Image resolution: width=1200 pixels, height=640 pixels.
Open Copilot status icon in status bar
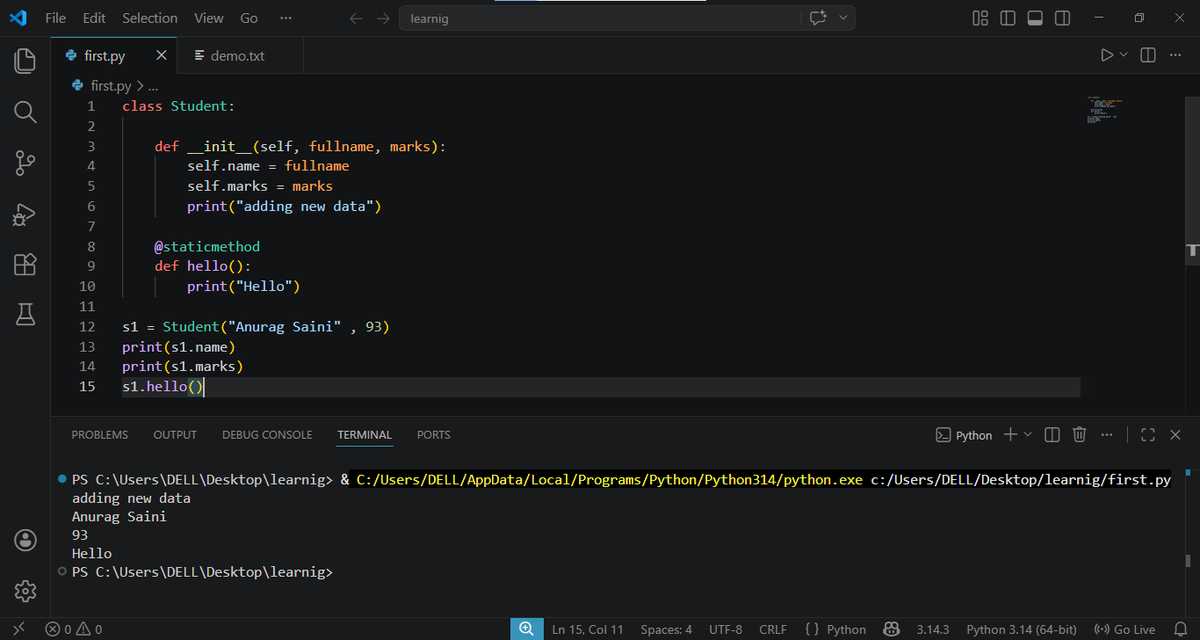click(892, 629)
